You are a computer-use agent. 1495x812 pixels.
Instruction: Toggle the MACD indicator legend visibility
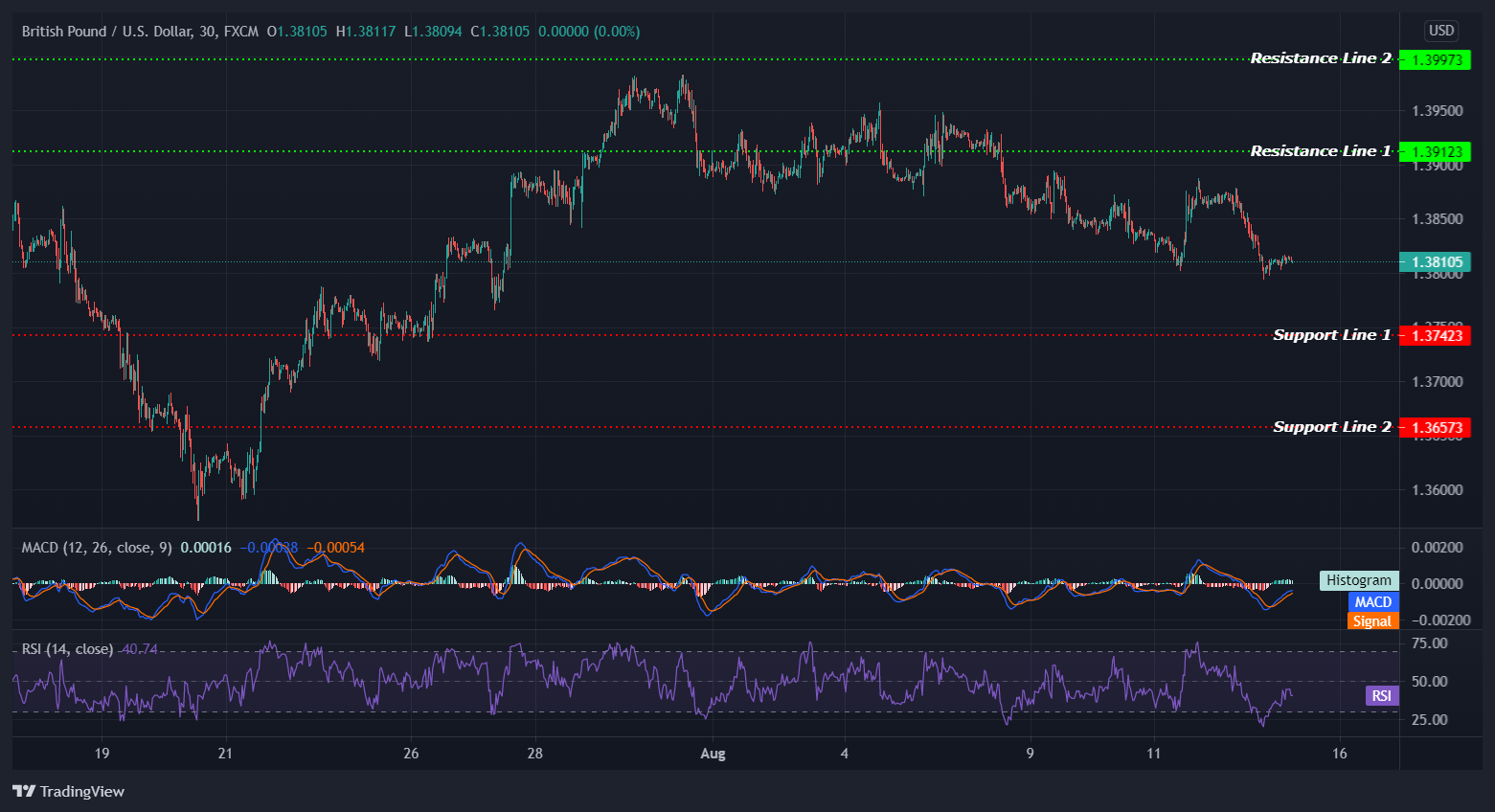95,547
